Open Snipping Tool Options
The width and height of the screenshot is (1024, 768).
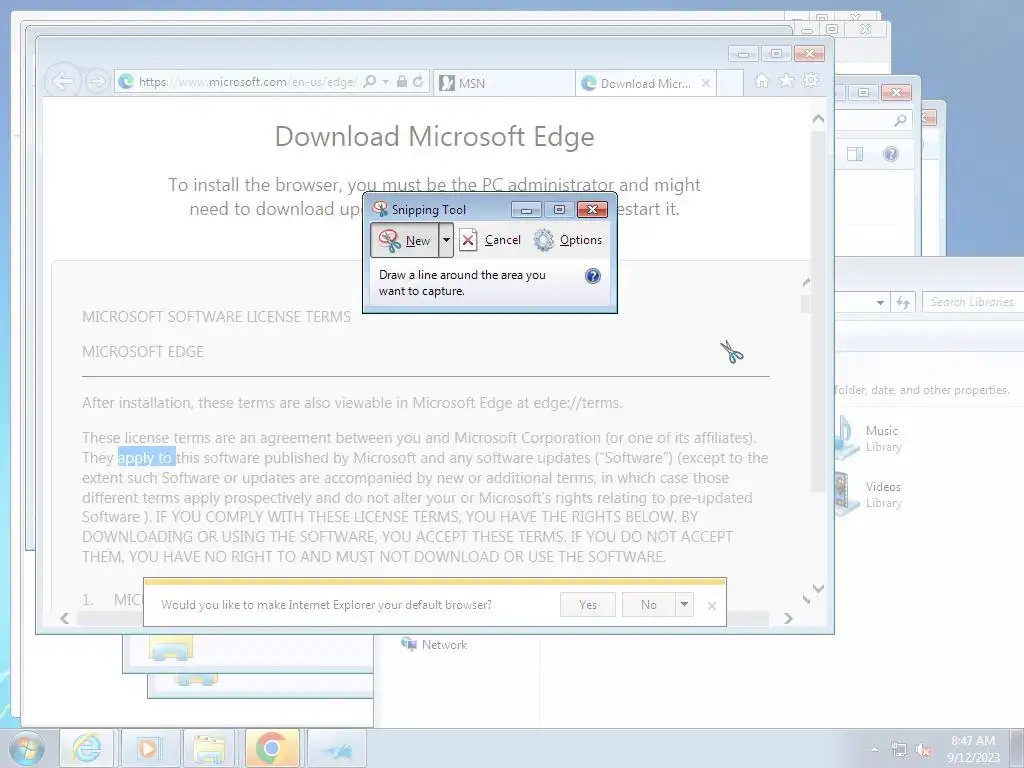coord(568,240)
